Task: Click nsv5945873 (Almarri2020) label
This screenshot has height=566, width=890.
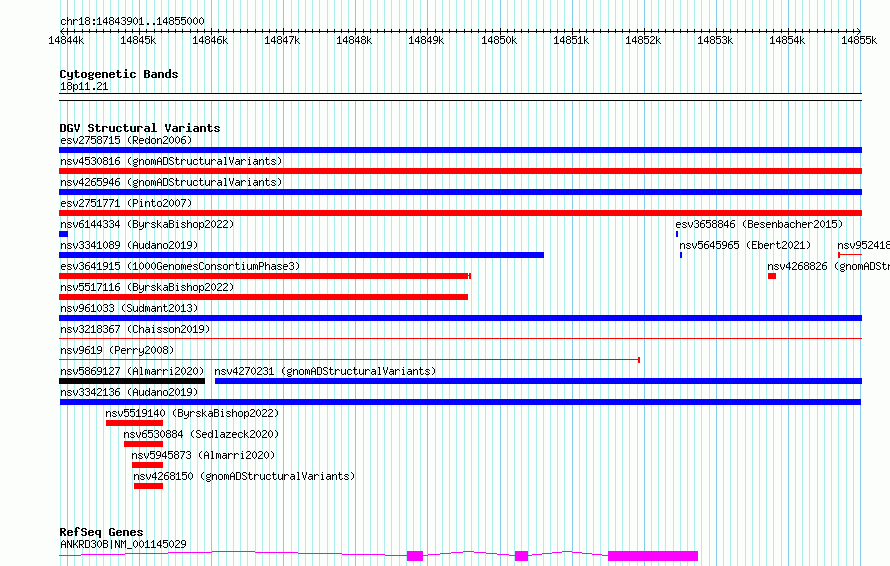Action: (x=203, y=455)
